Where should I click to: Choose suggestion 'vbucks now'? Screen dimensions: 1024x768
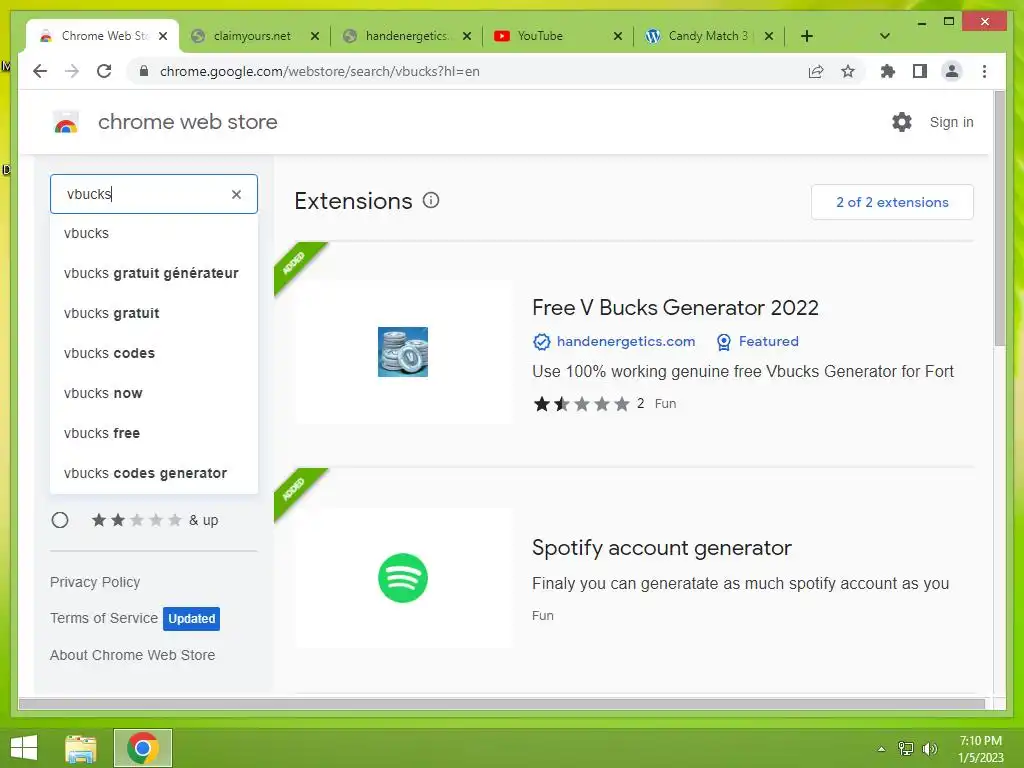154,393
